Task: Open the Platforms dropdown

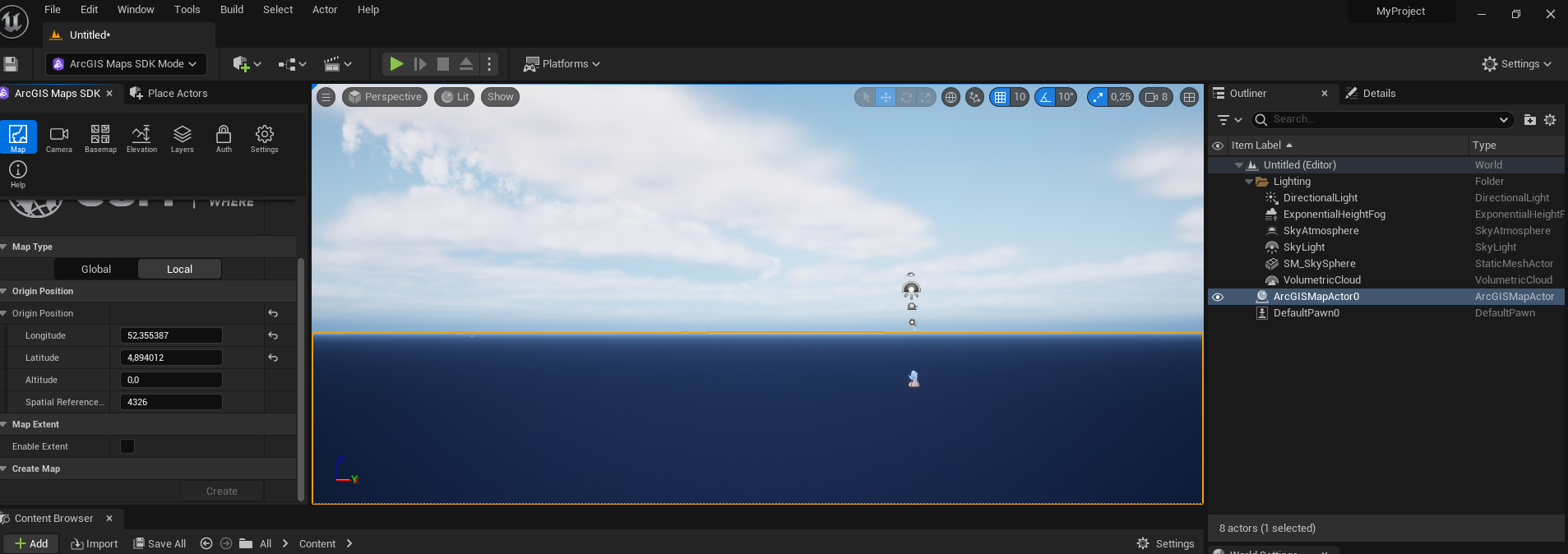Action: (x=562, y=64)
